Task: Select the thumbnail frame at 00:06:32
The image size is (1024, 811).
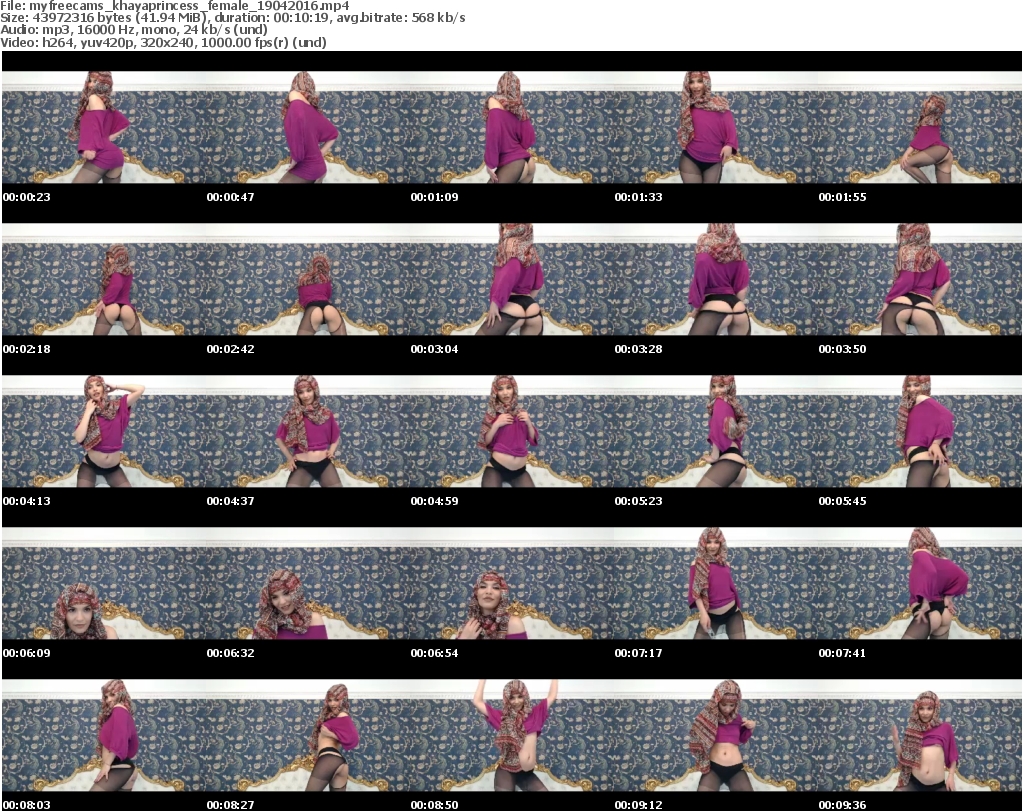Action: 308,583
